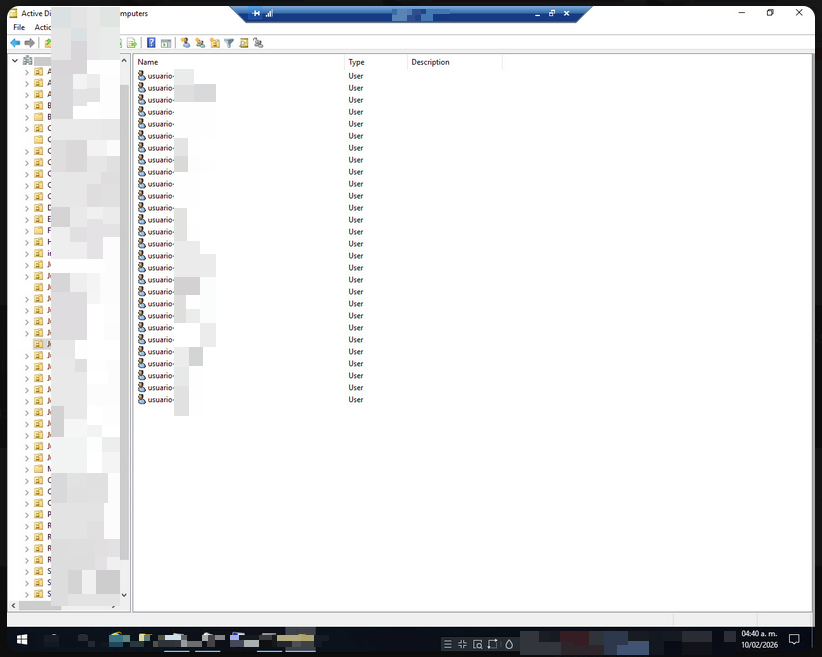Open the taskbar clock showing 04:40 a. m.
This screenshot has height=657, width=822.
pos(759,639)
